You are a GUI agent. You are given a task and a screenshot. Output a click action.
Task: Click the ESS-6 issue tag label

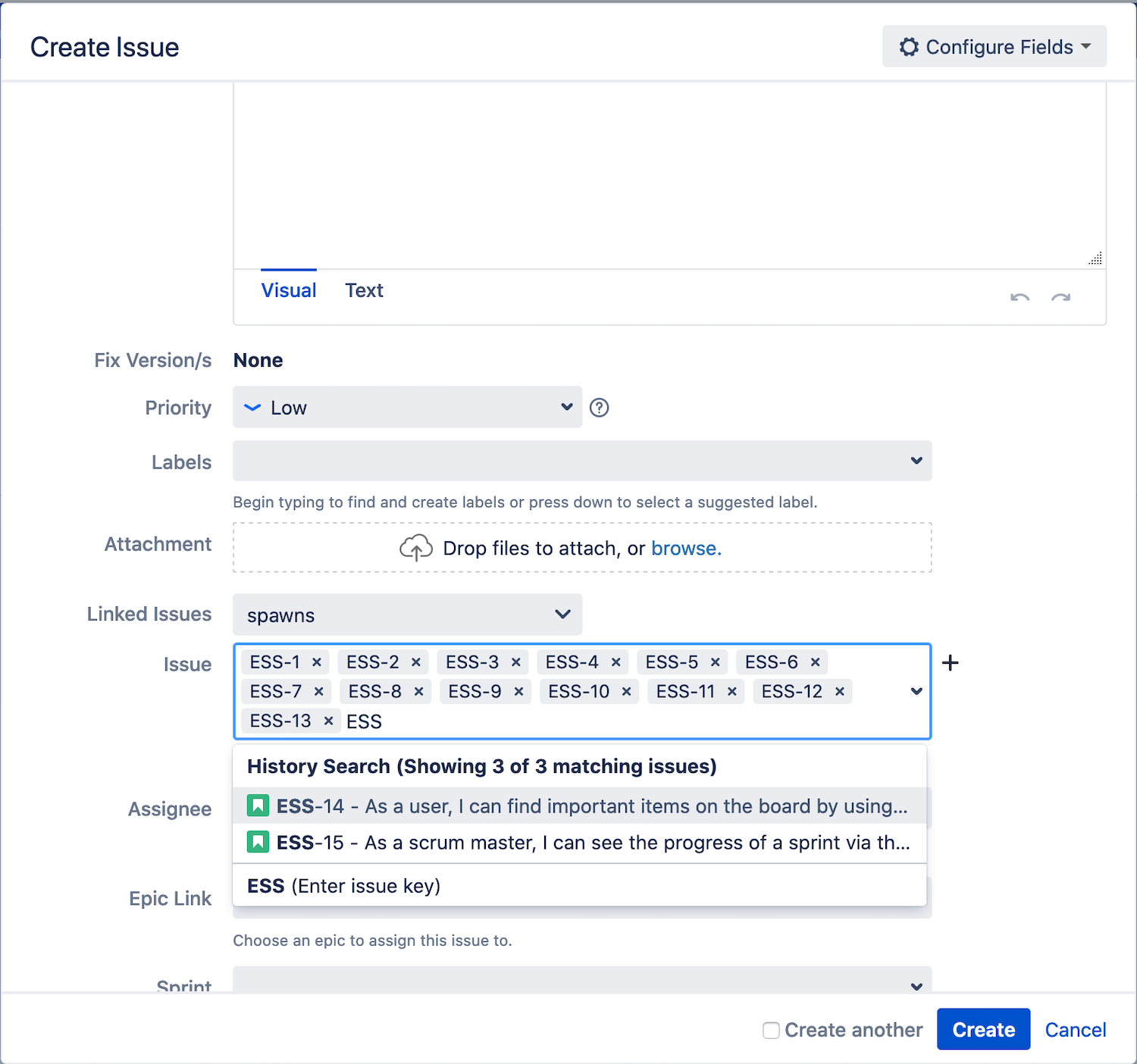tap(772, 662)
